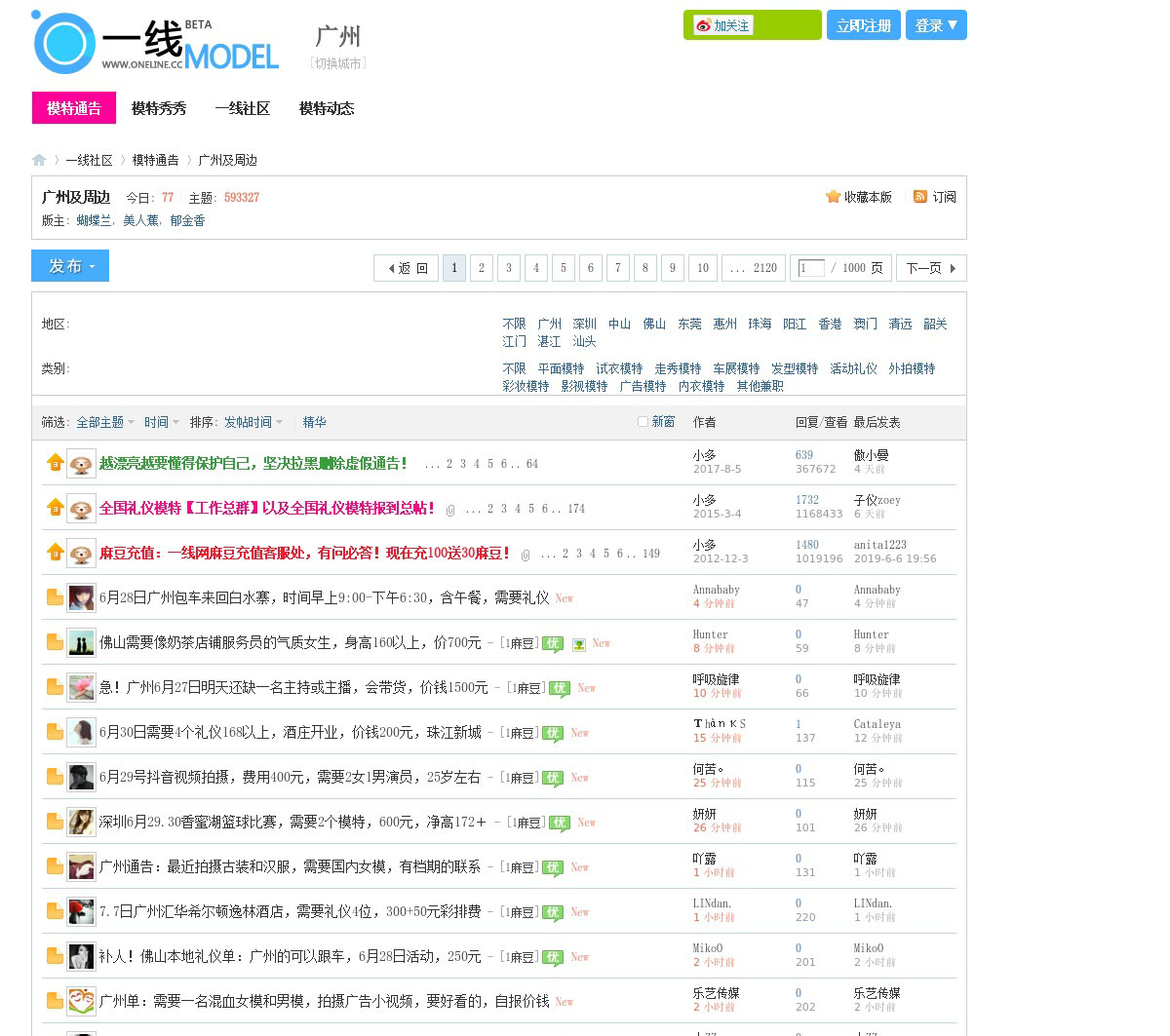Filter by 深圳 region link
The height and width of the screenshot is (1036, 1170).
click(x=584, y=324)
